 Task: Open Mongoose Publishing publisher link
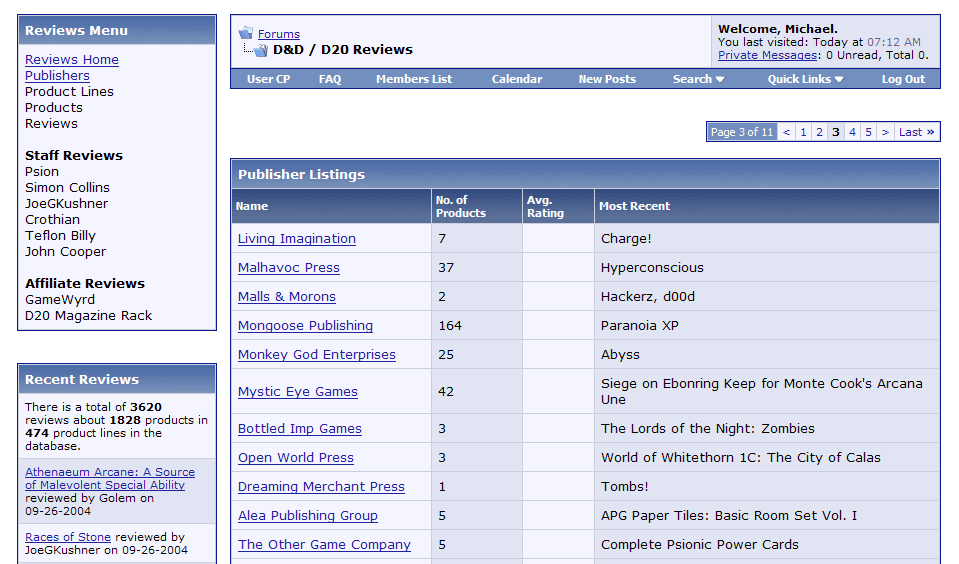tap(305, 325)
